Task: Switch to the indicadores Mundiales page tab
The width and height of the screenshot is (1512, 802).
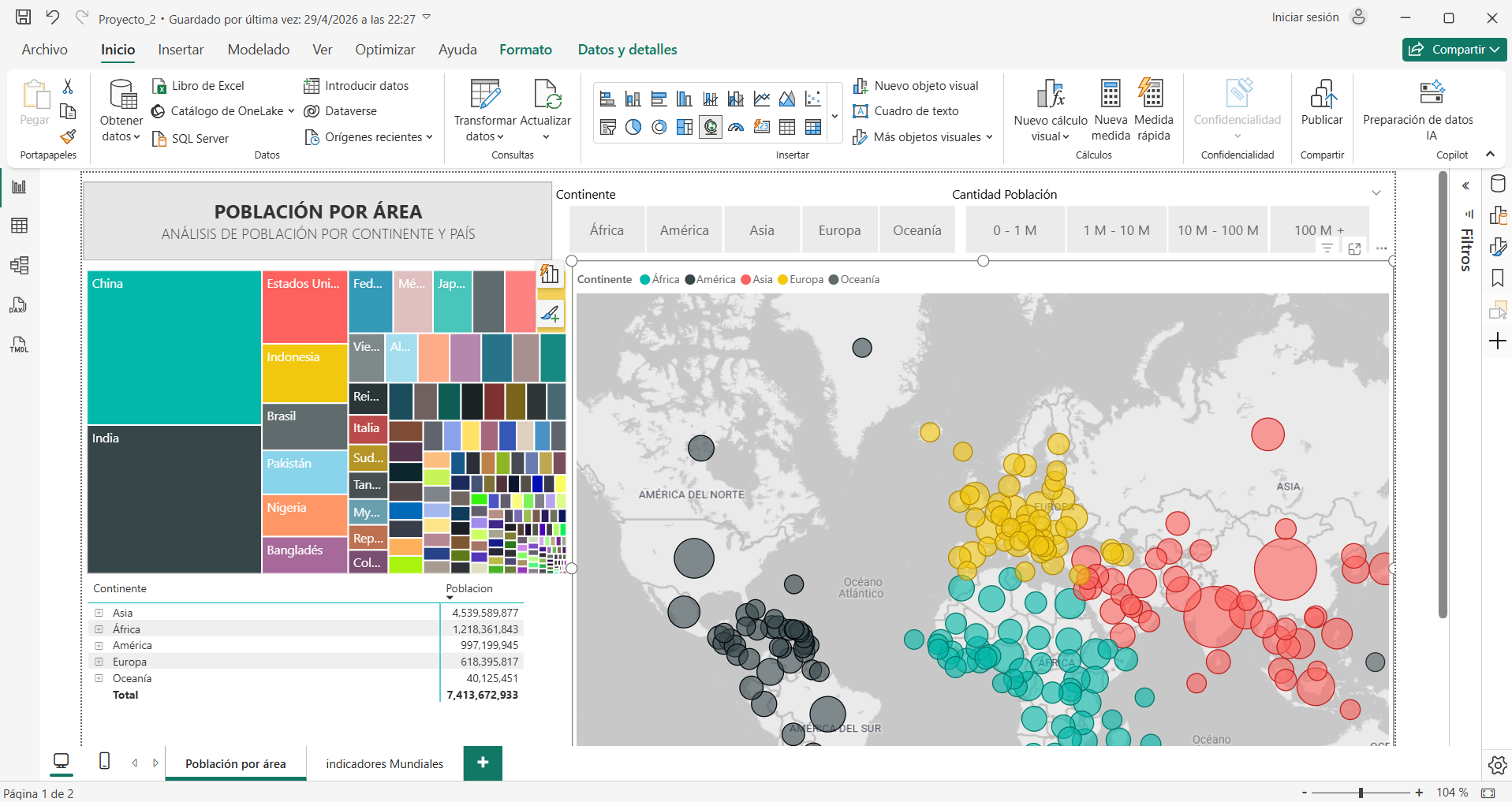Action: coord(385,763)
